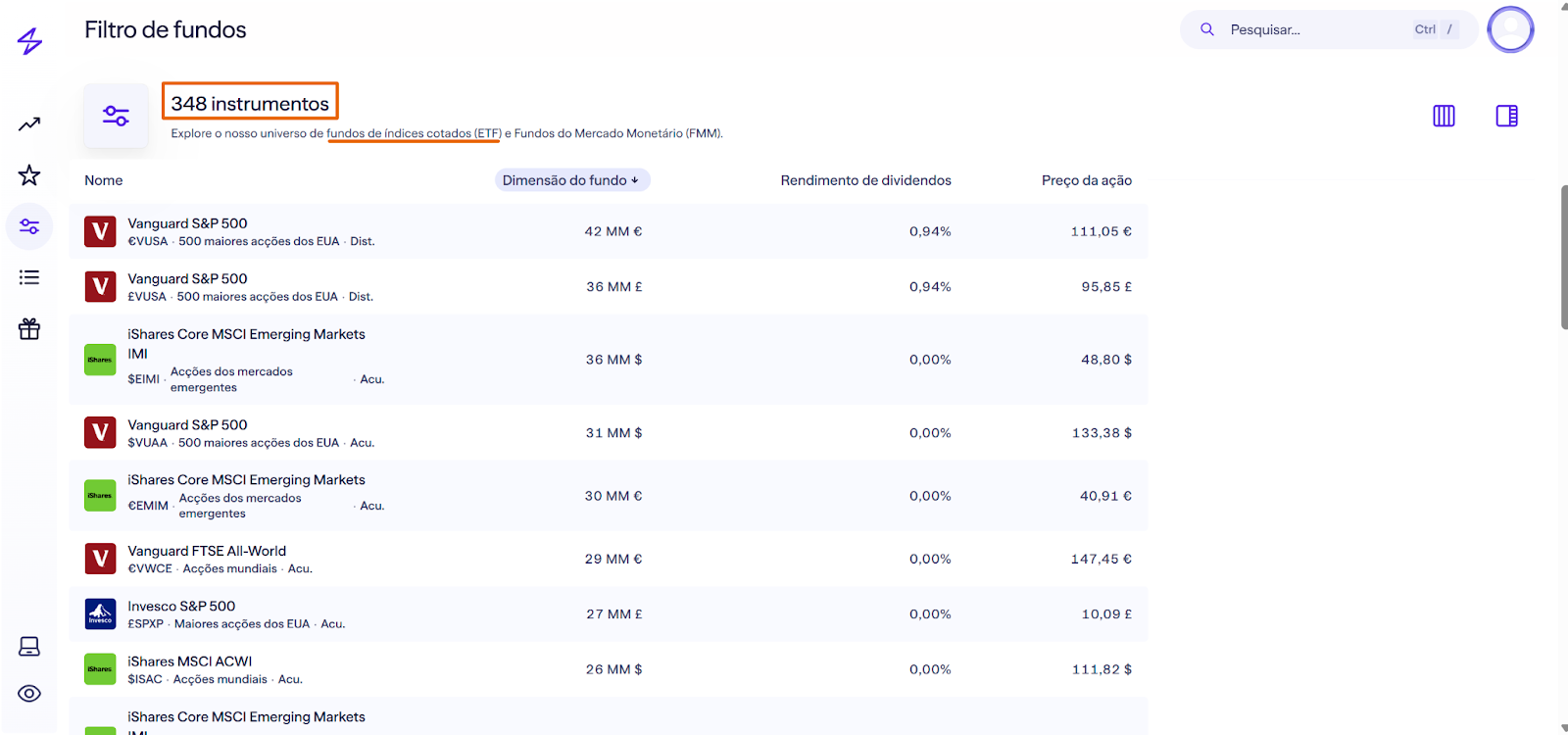This screenshot has width=1568, height=735.
Task: Select the 29 MM € fund size value
Action: (x=613, y=560)
